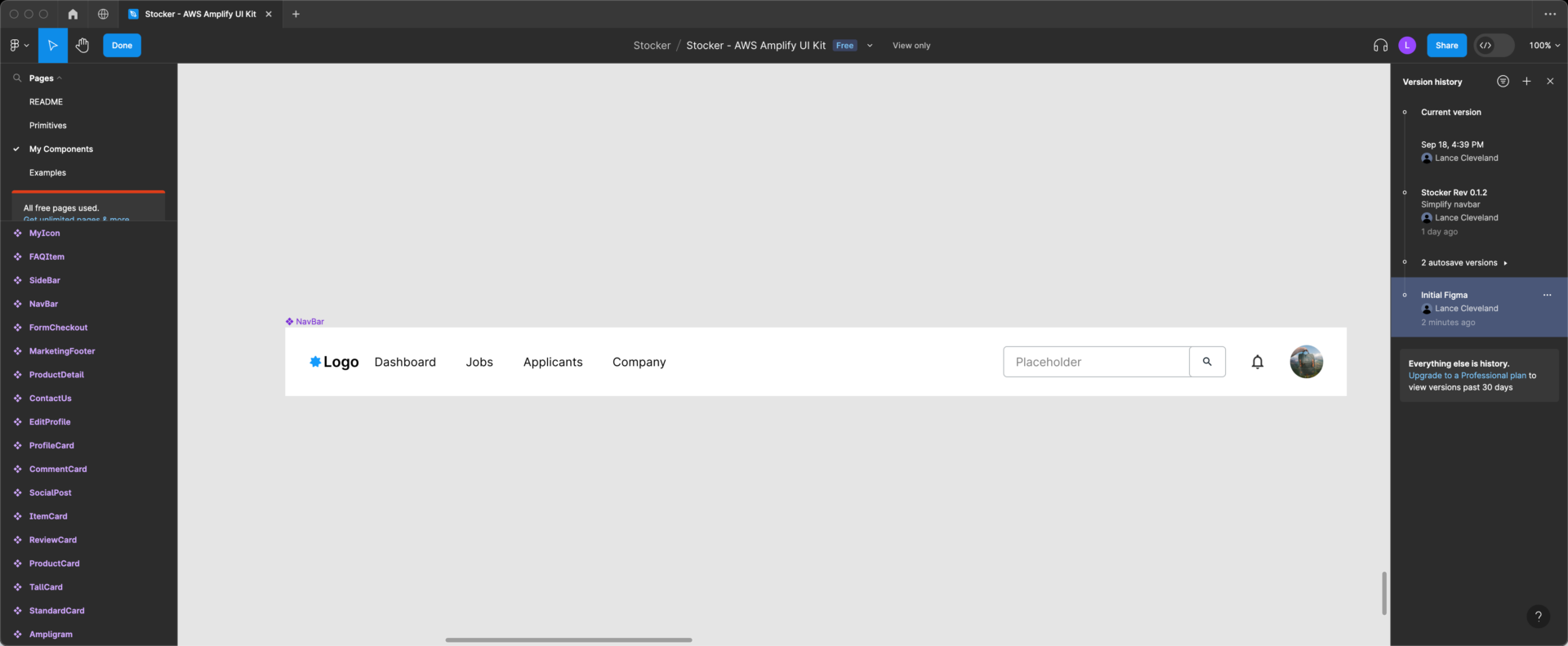Click the vertical canvas scrollbar
Image resolution: width=1568 pixels, height=646 pixels.
(1384, 594)
